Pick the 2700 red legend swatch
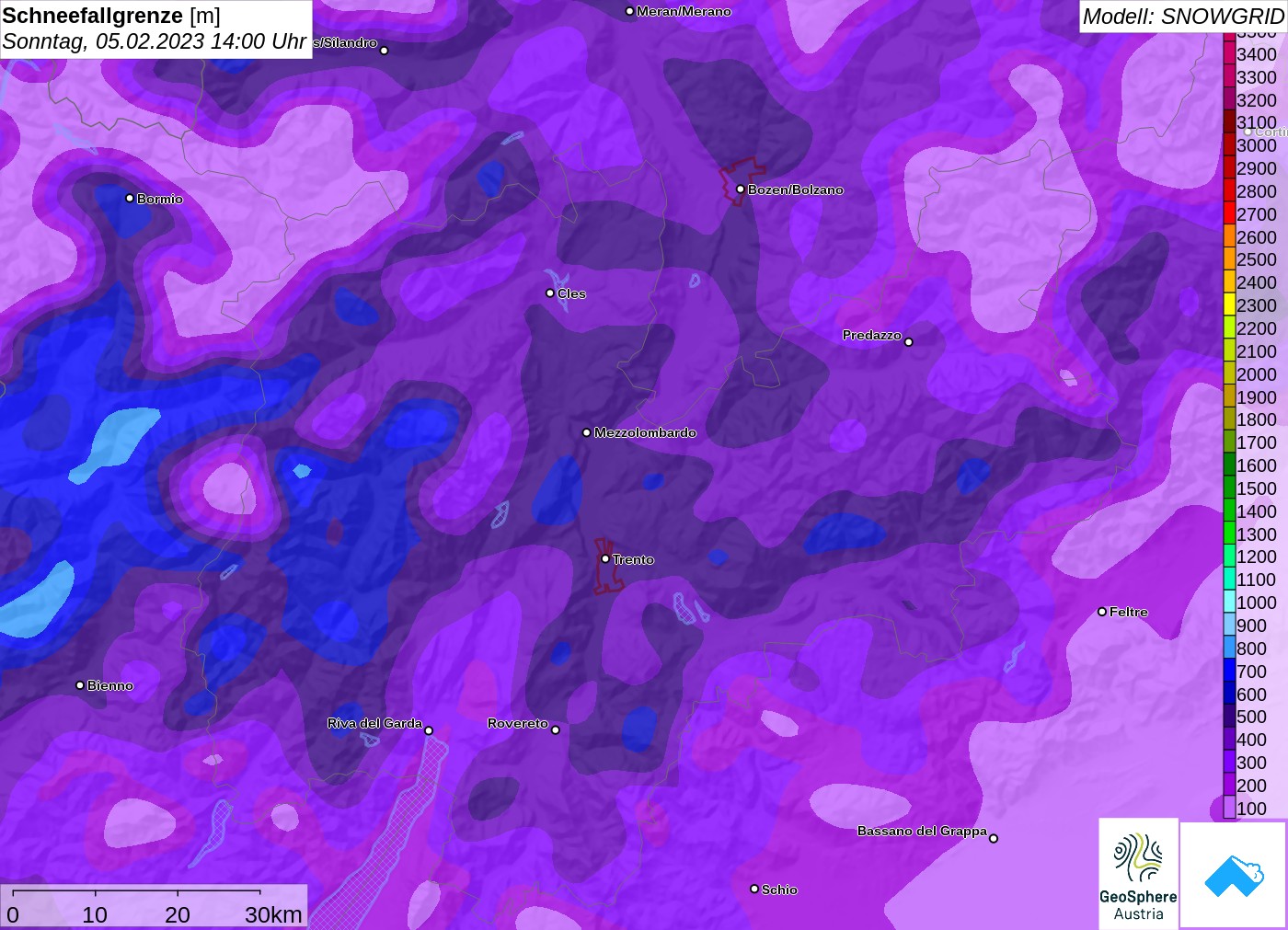 tap(1229, 213)
